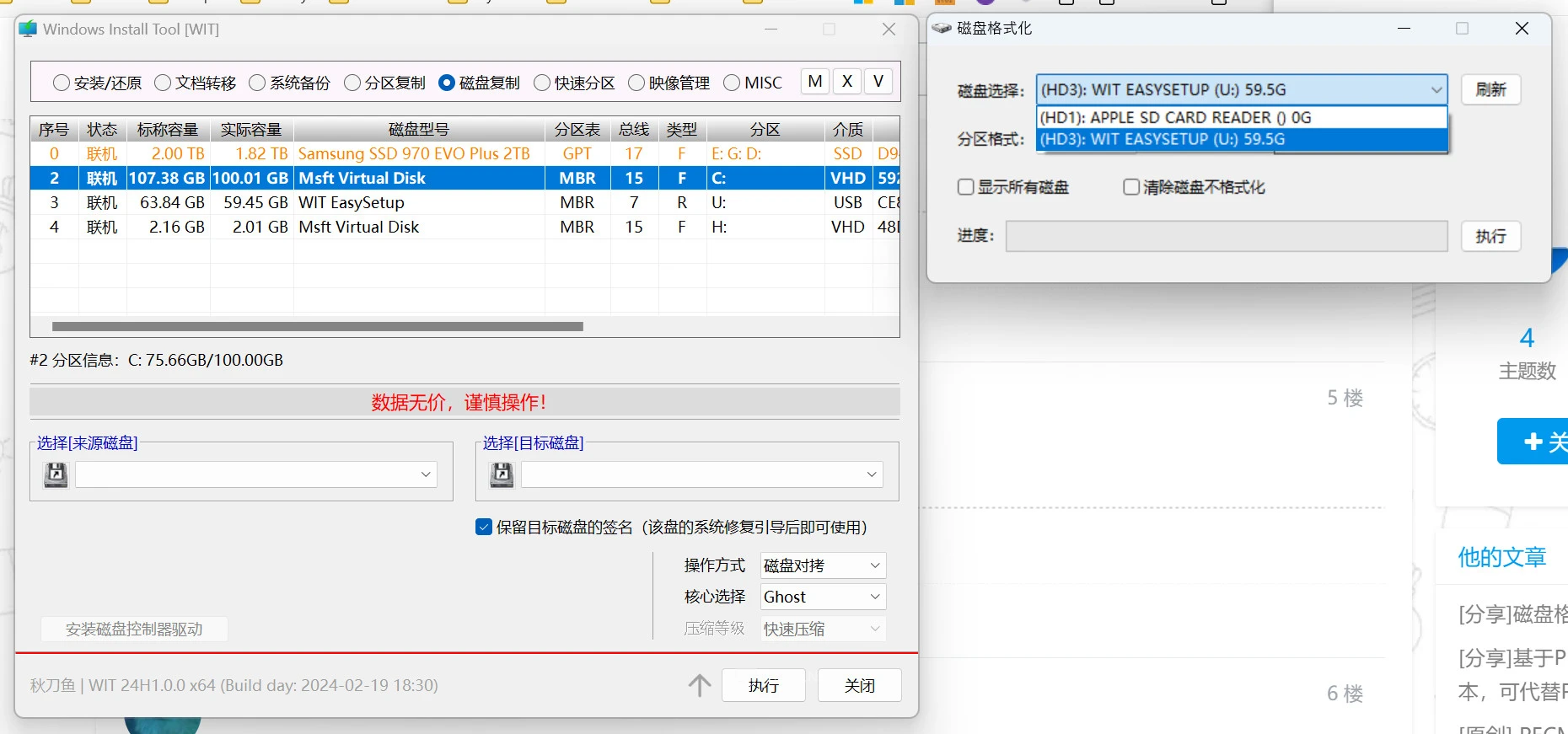Click the X button next to M

click(847, 82)
